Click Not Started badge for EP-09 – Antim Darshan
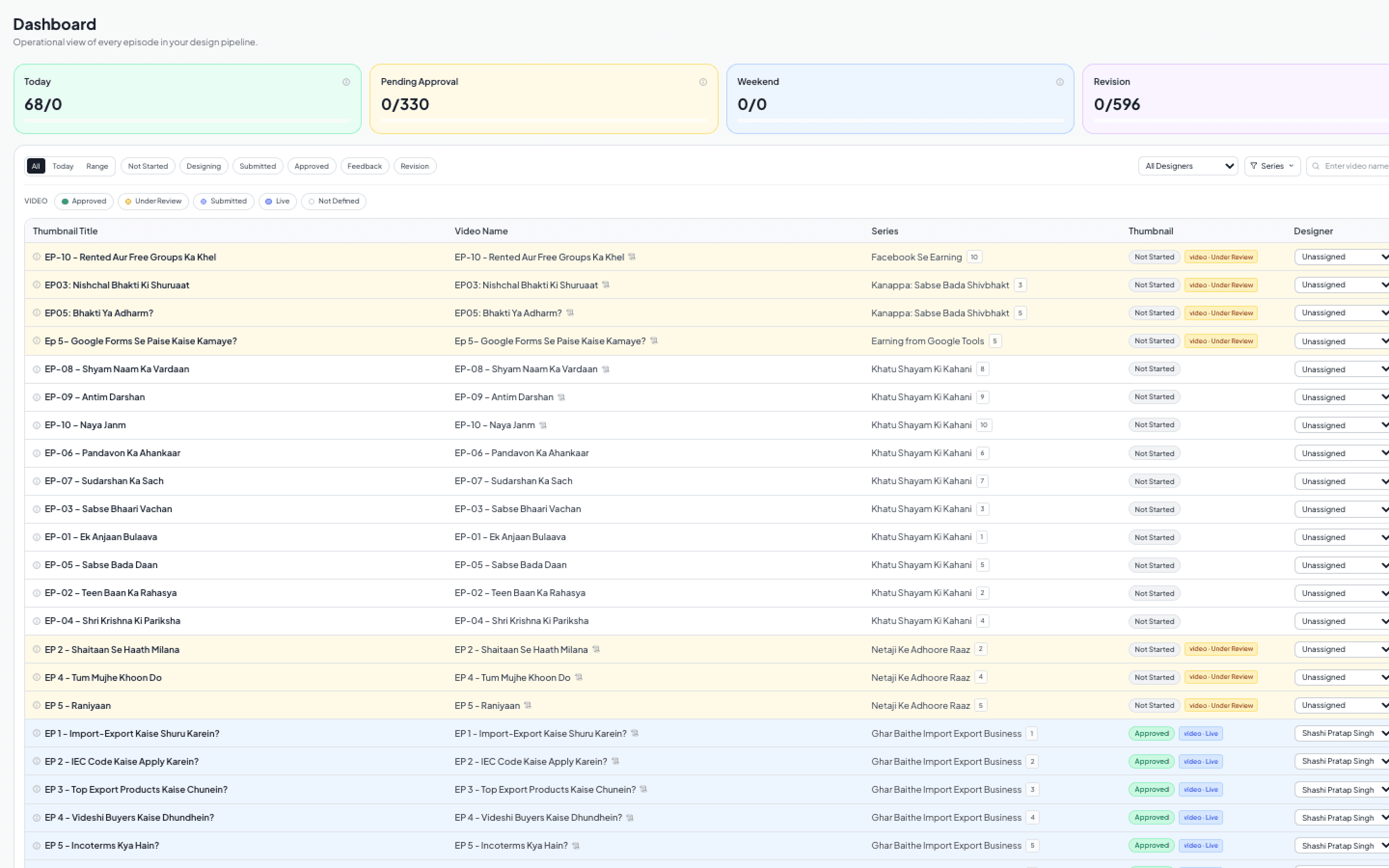1389x868 pixels. click(1154, 397)
